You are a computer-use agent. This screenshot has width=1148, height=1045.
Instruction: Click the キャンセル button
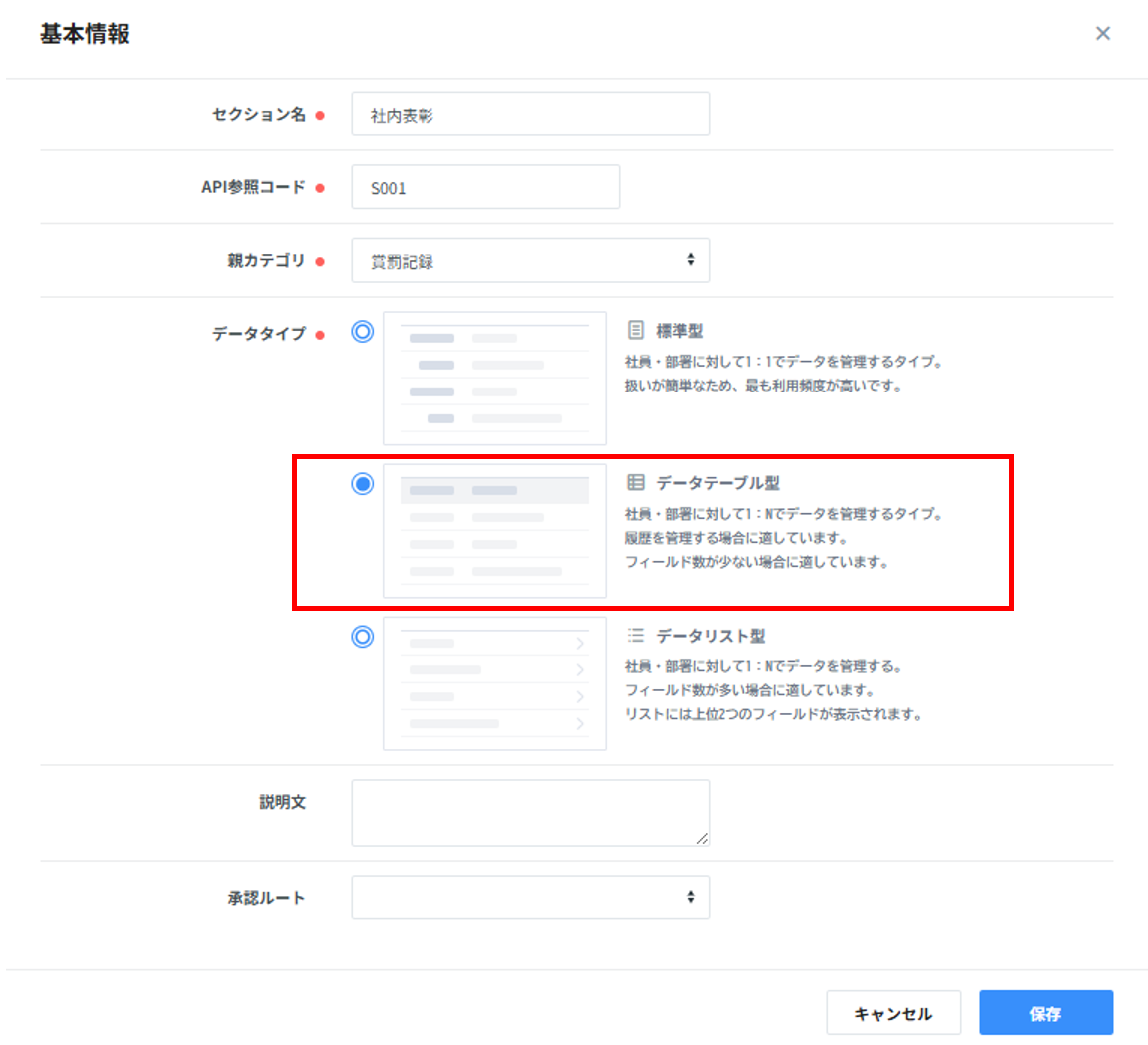point(893,1013)
